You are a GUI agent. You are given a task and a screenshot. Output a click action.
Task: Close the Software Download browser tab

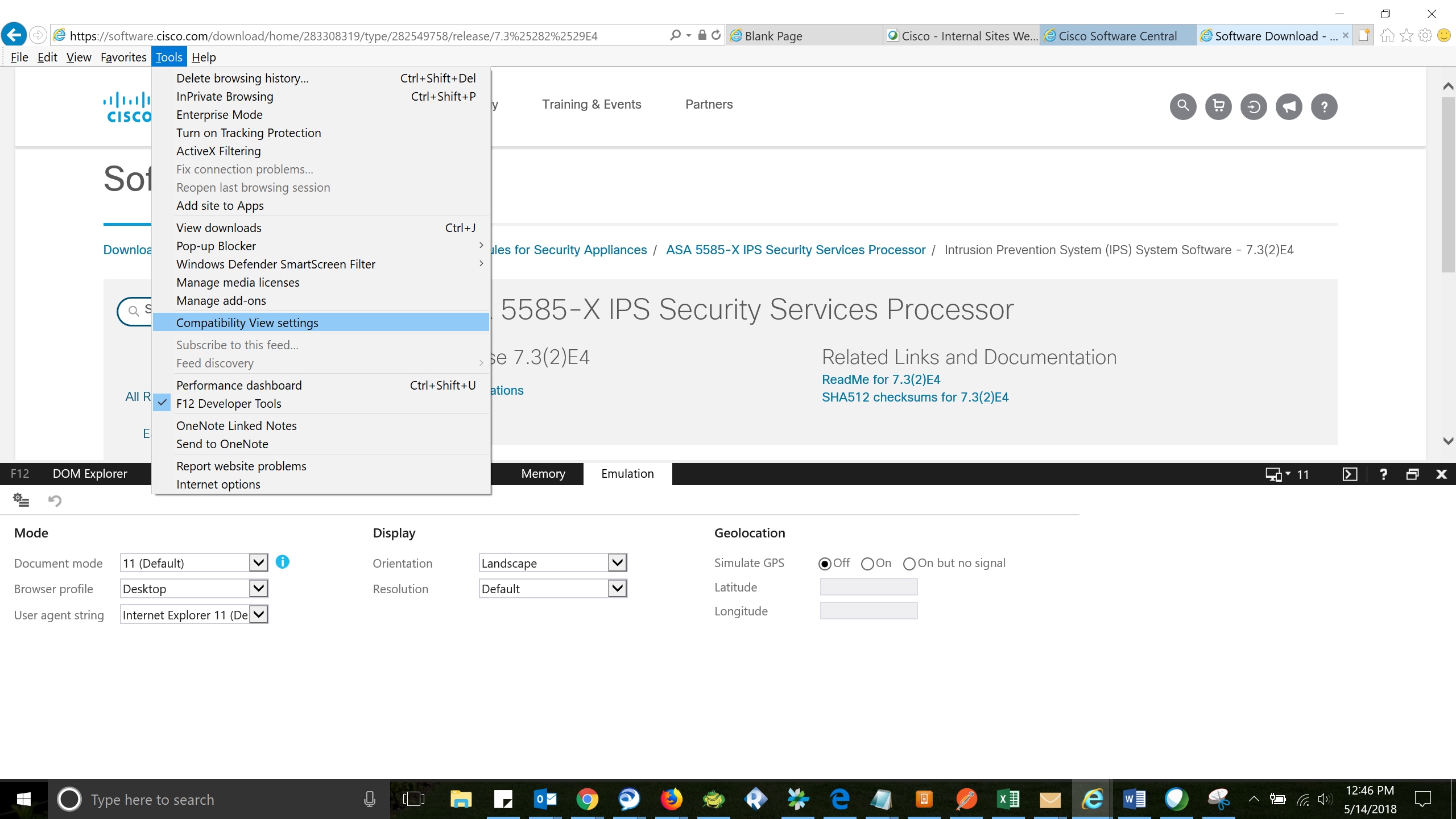(x=1346, y=35)
